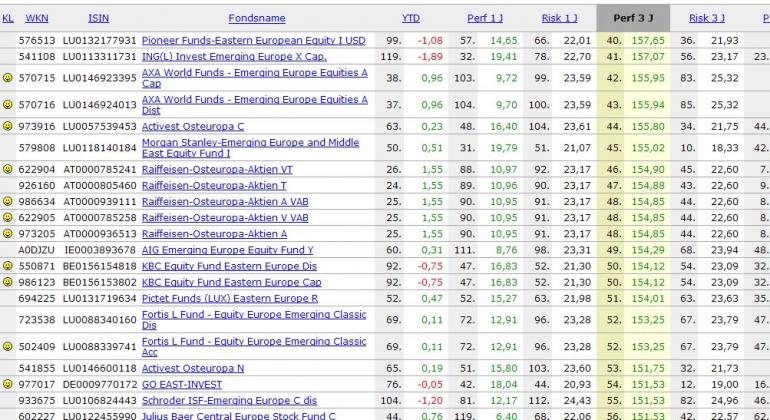Select Risk 3 J value 18,33

[x=725, y=148]
